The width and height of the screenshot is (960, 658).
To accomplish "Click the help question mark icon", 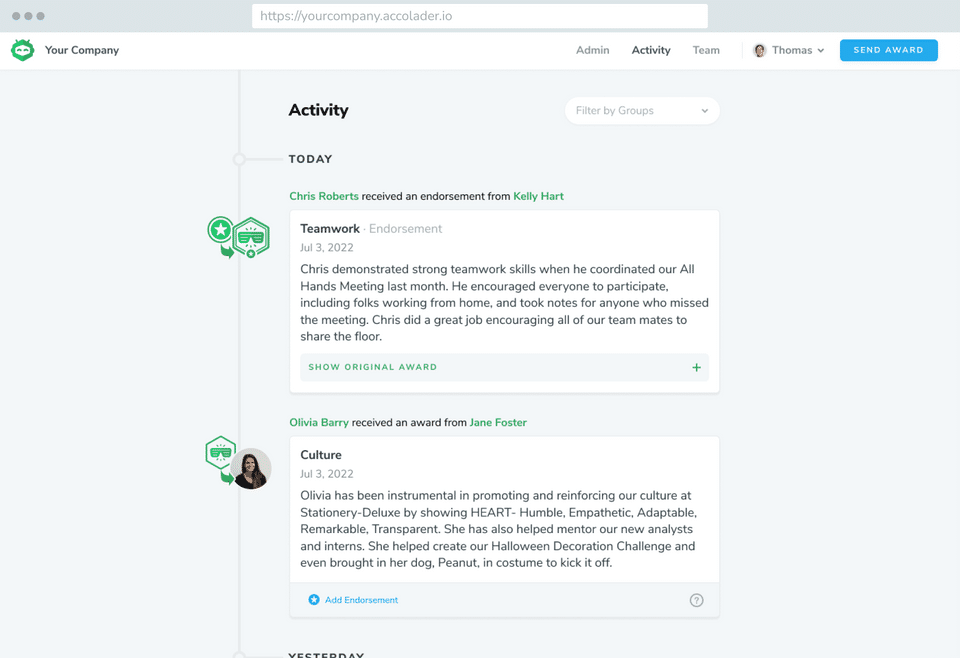I will coord(696,600).
